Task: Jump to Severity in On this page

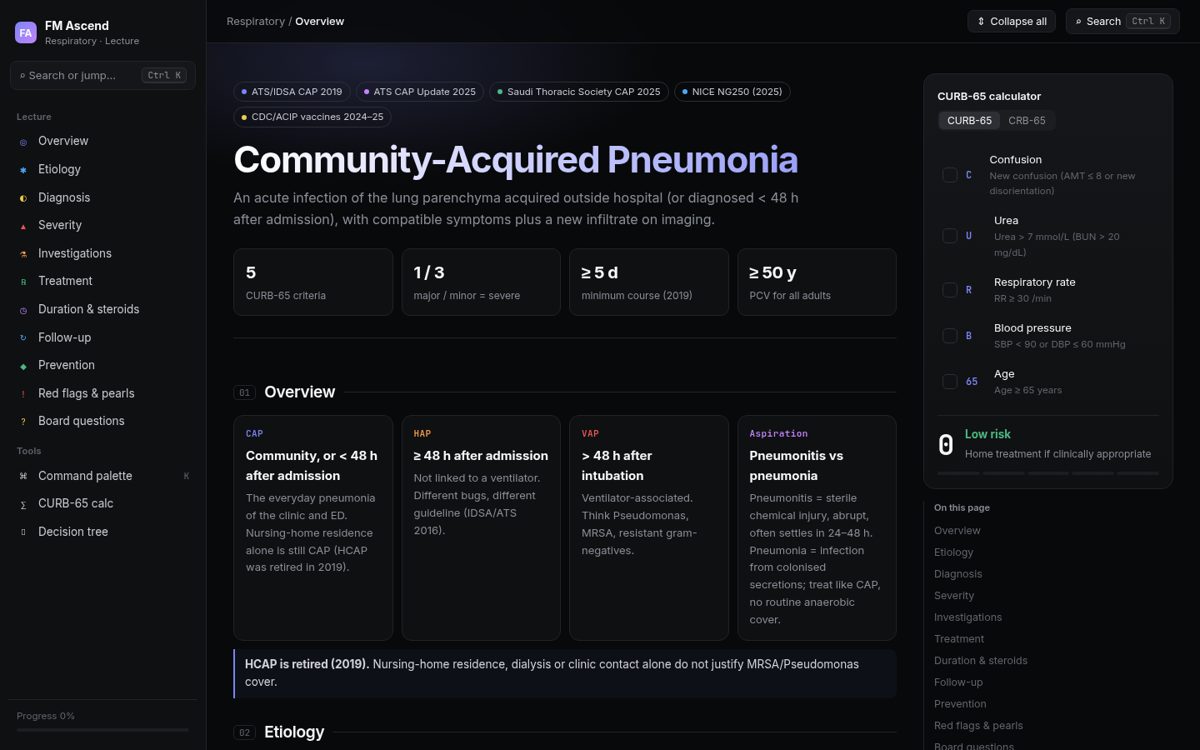Action: pyautogui.click(x=954, y=596)
